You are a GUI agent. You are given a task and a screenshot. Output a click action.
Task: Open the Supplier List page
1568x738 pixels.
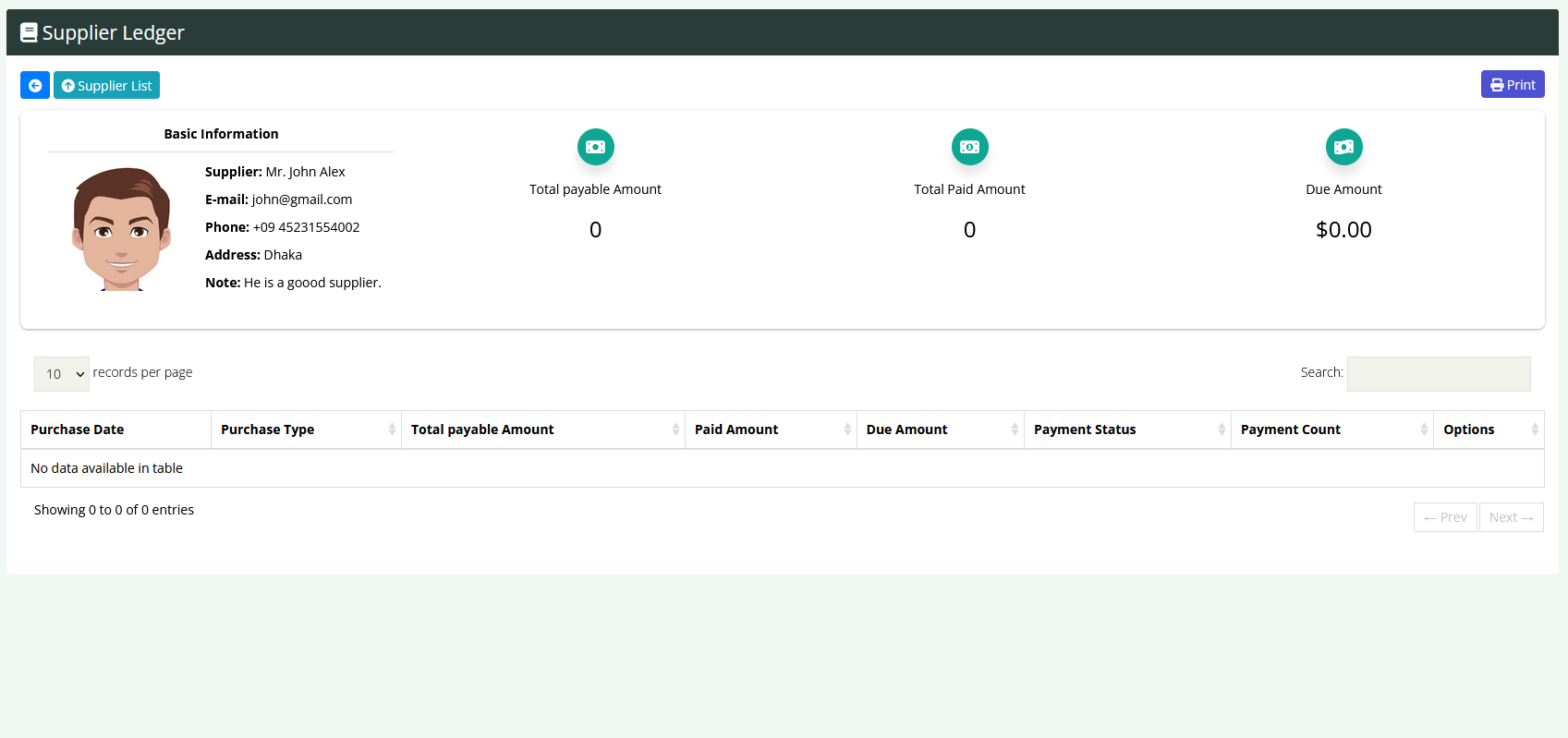tap(106, 86)
